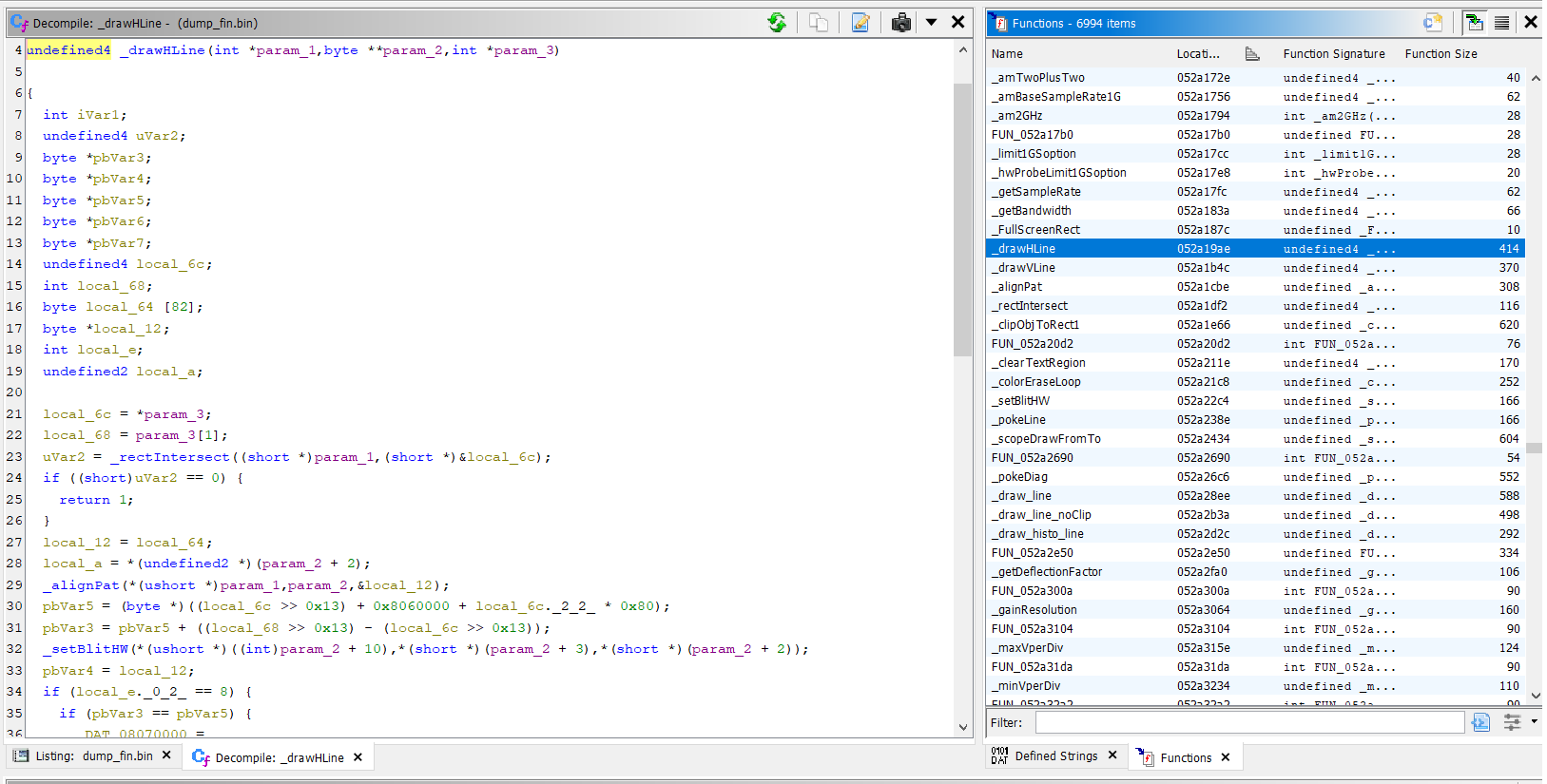Select the _amBaseSampleRate1G row

pos(1255,97)
